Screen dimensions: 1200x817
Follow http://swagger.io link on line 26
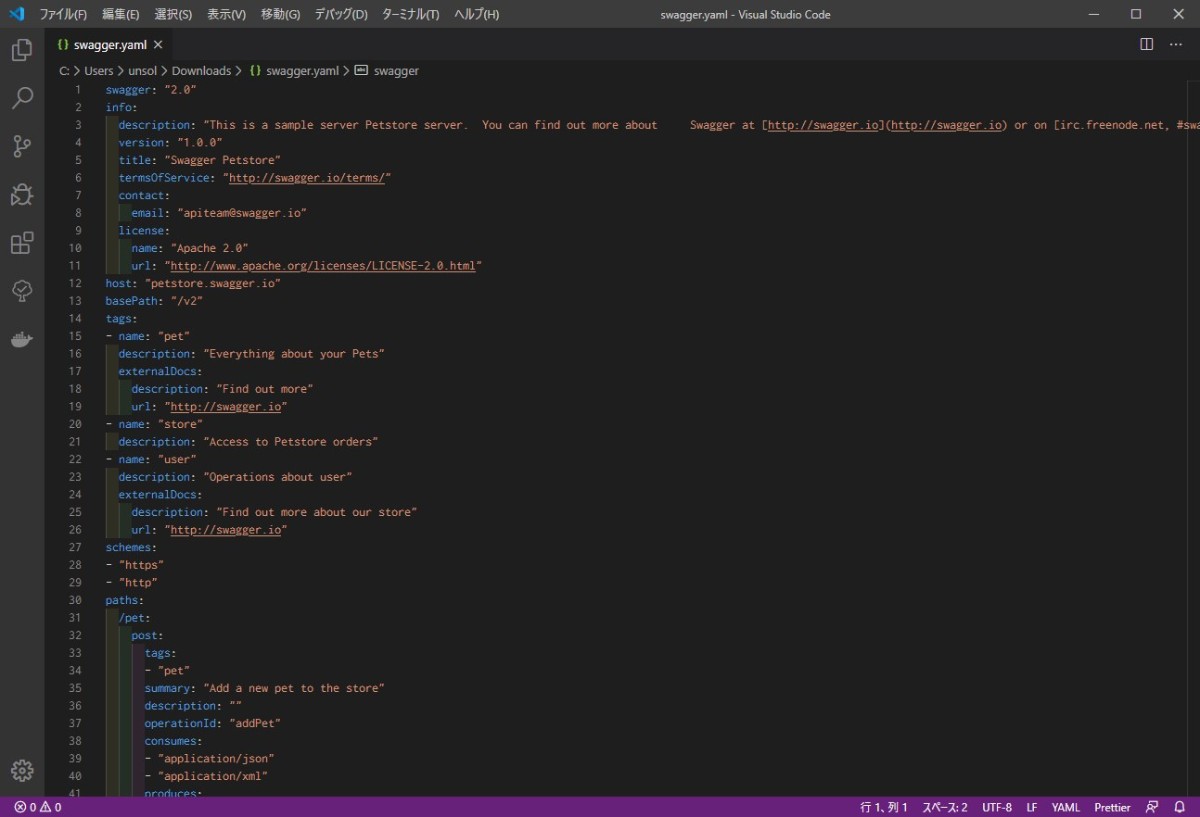coord(225,530)
